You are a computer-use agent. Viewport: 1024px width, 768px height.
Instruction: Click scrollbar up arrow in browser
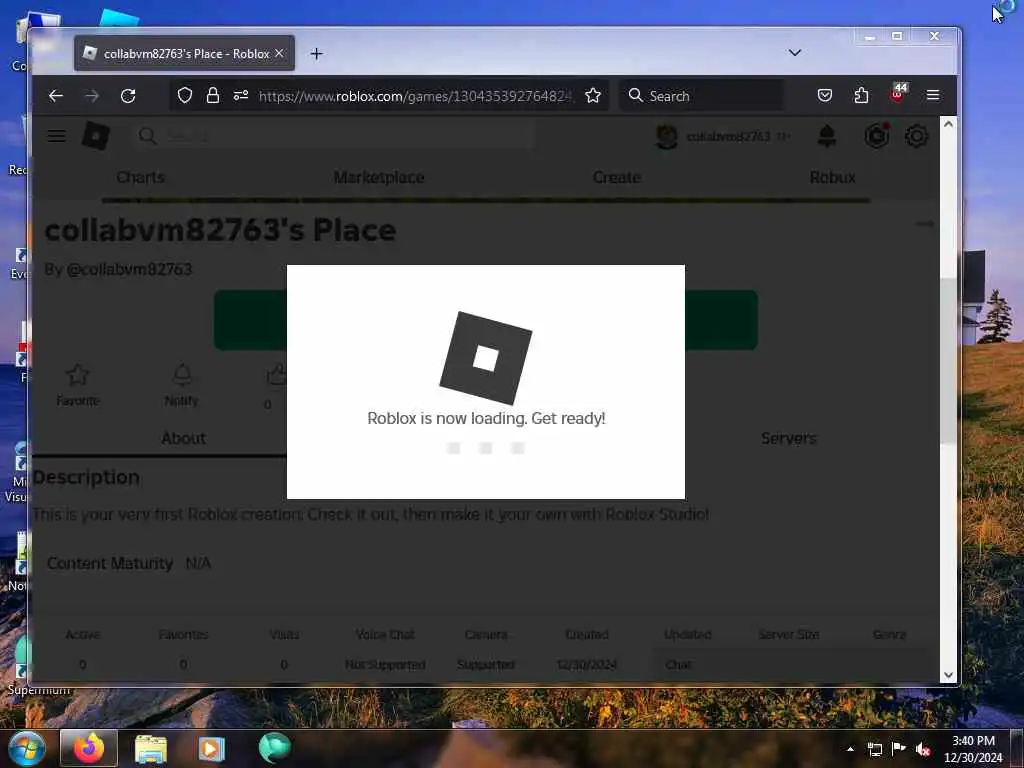coord(948,124)
